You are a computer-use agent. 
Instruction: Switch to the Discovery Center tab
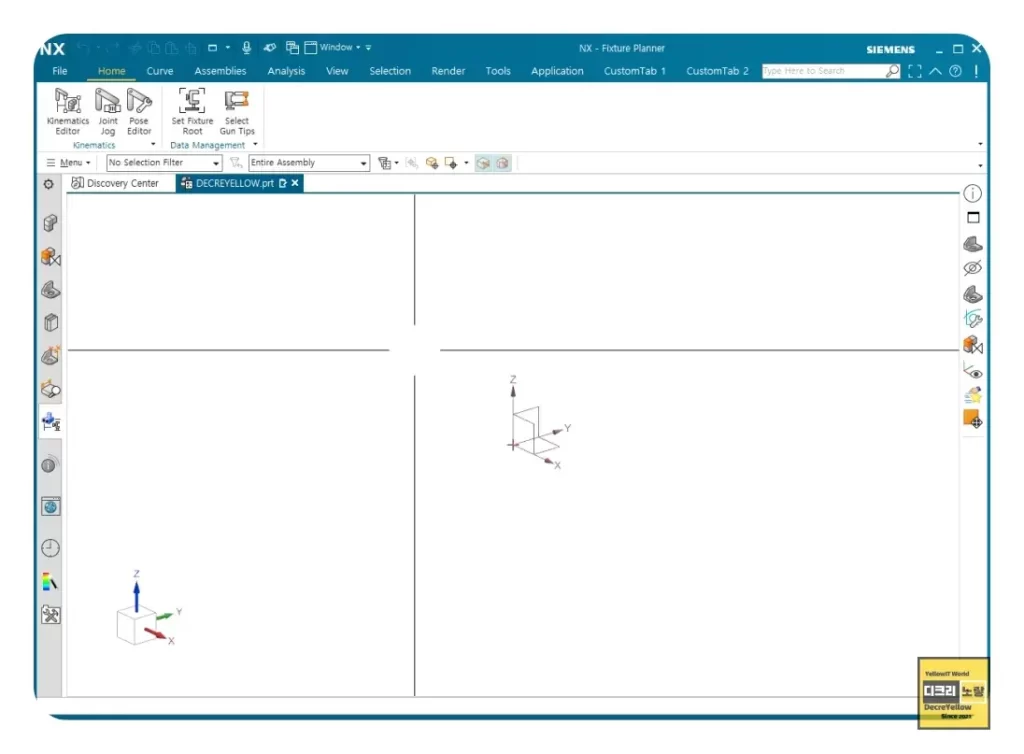[x=115, y=183]
